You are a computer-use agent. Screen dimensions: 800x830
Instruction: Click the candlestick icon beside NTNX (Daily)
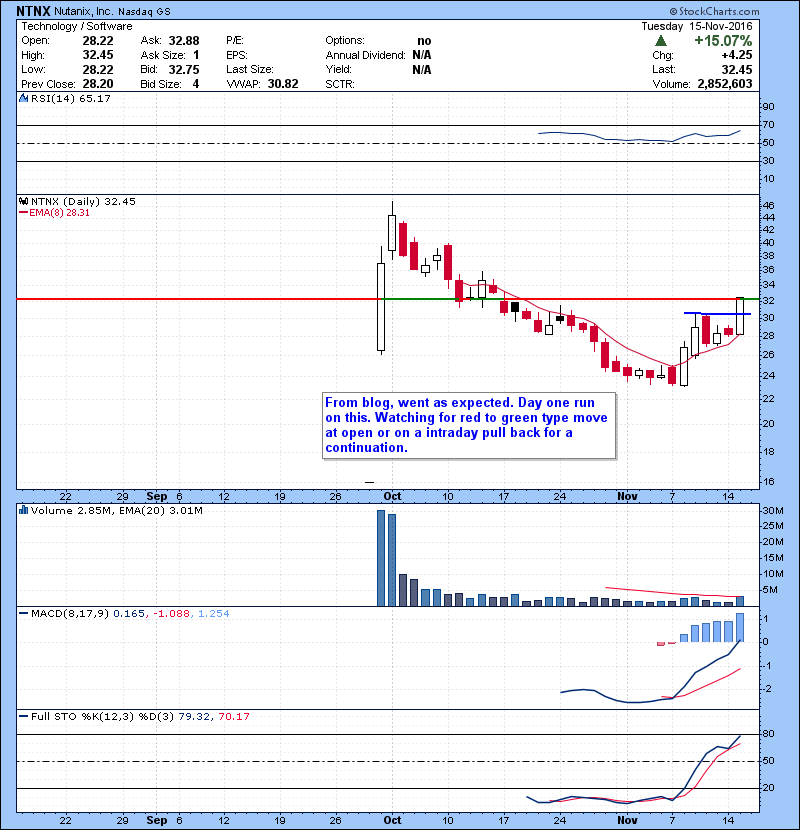point(23,201)
